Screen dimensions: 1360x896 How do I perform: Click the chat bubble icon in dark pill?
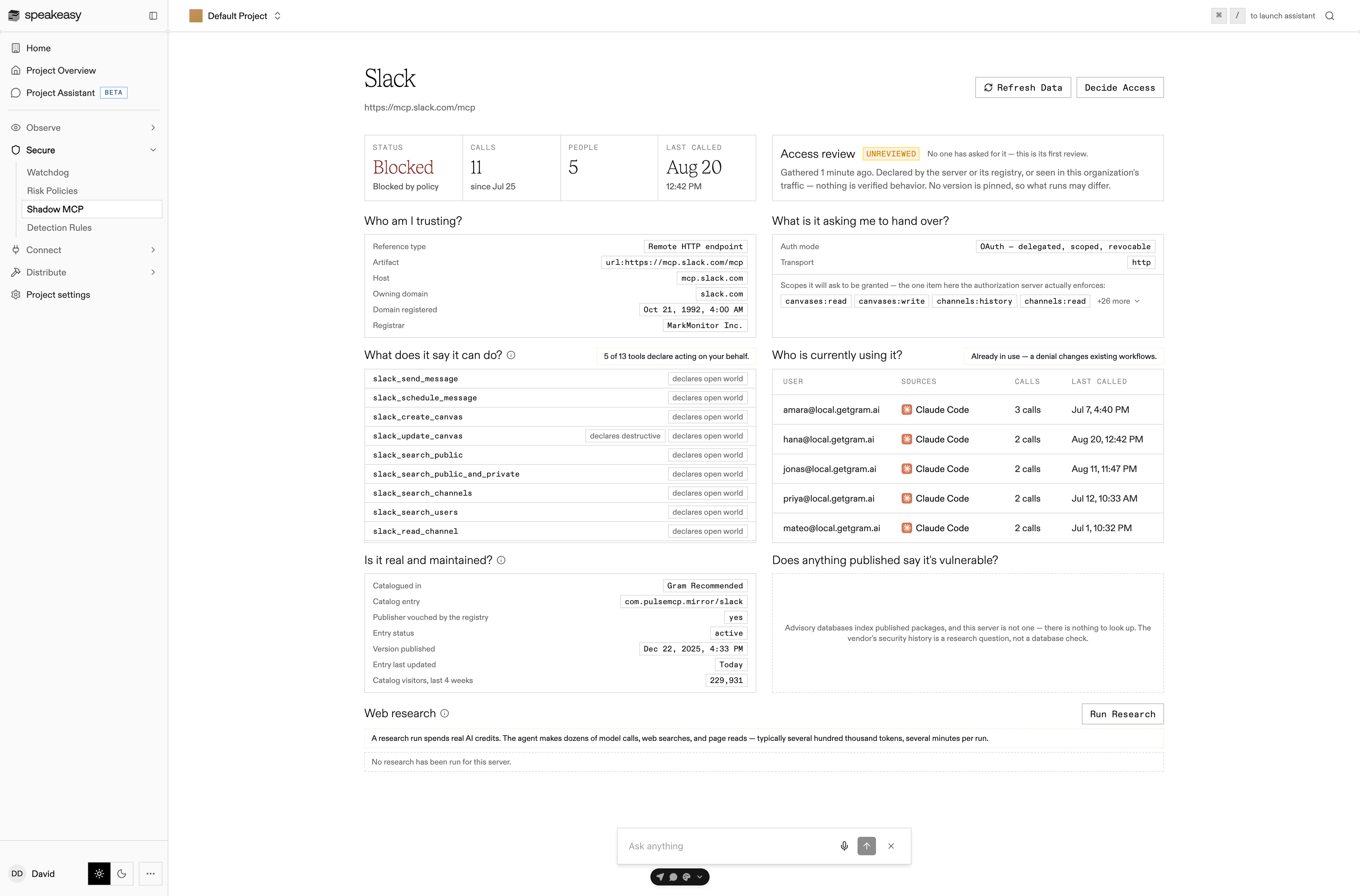coord(673,877)
